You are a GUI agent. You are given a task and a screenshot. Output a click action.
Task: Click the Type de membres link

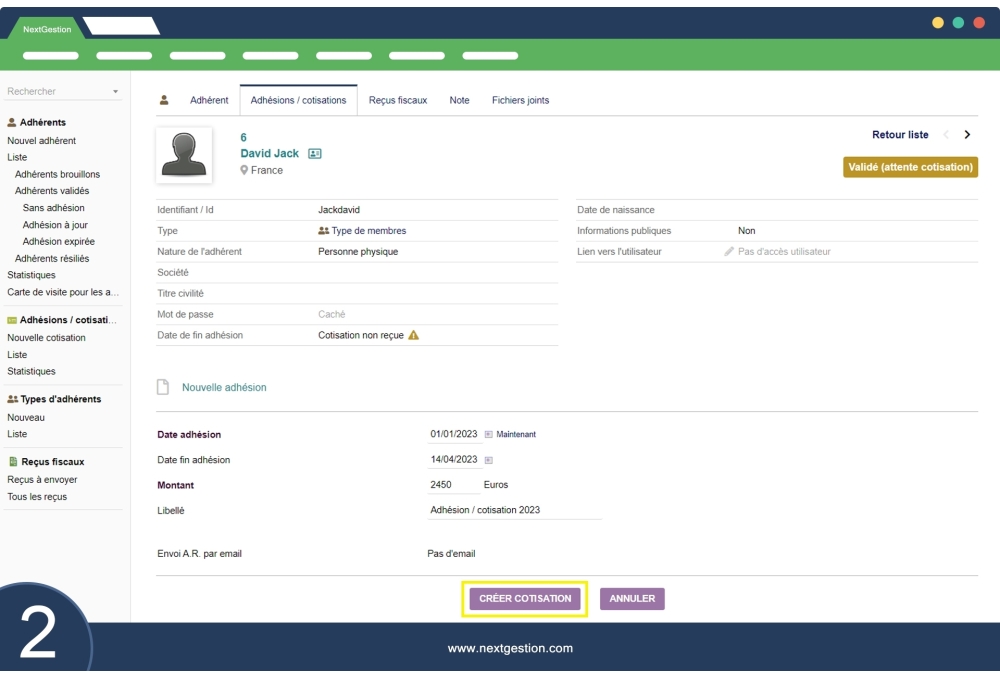pos(368,231)
